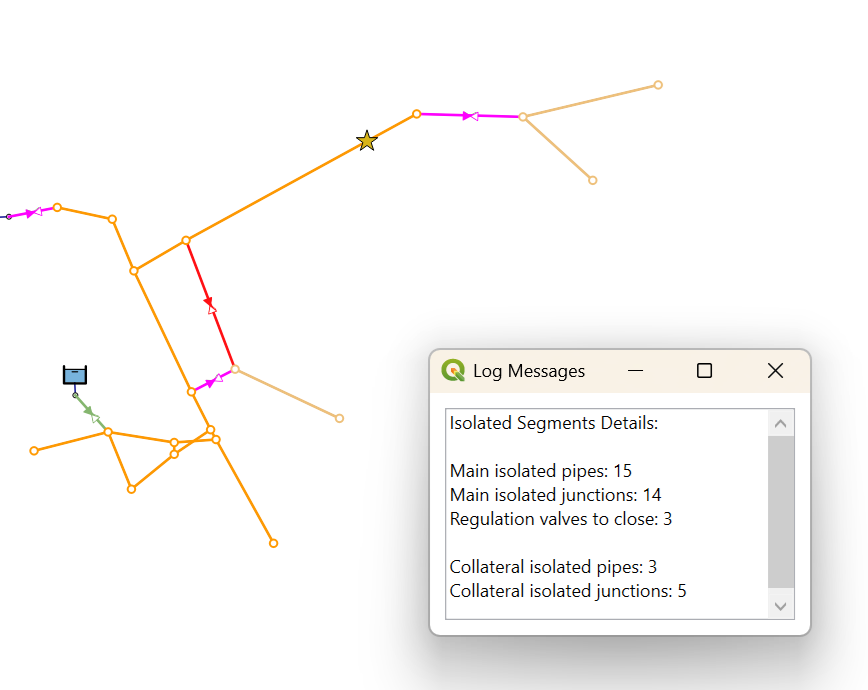Select the blue reservoir tank symbol
Screen dimensions: 868x690
pos(75,375)
